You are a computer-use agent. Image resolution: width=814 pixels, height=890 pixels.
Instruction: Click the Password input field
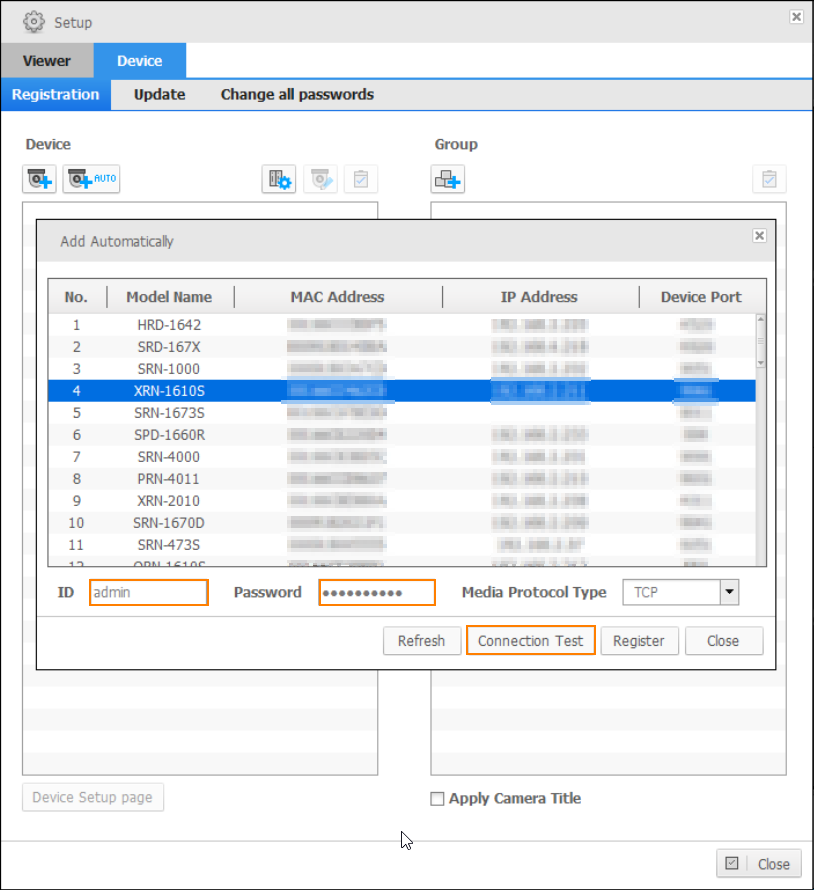[x=377, y=593]
